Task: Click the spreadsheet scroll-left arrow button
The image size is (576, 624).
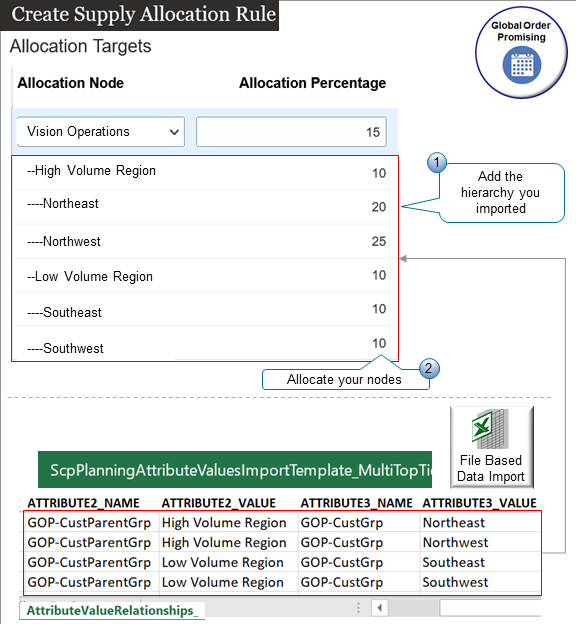Action: [379, 608]
